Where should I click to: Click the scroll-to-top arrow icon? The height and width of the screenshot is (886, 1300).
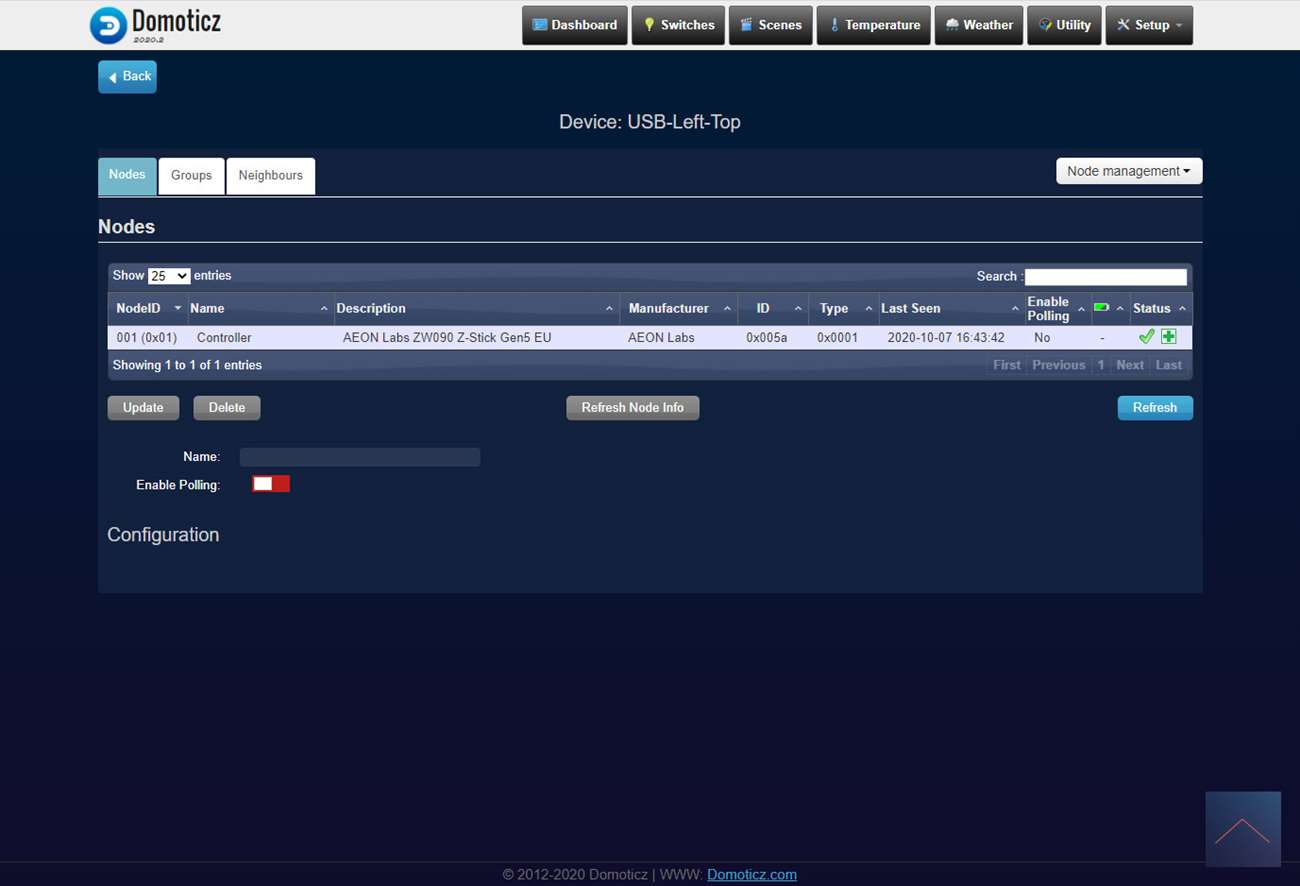pyautogui.click(x=1242, y=829)
